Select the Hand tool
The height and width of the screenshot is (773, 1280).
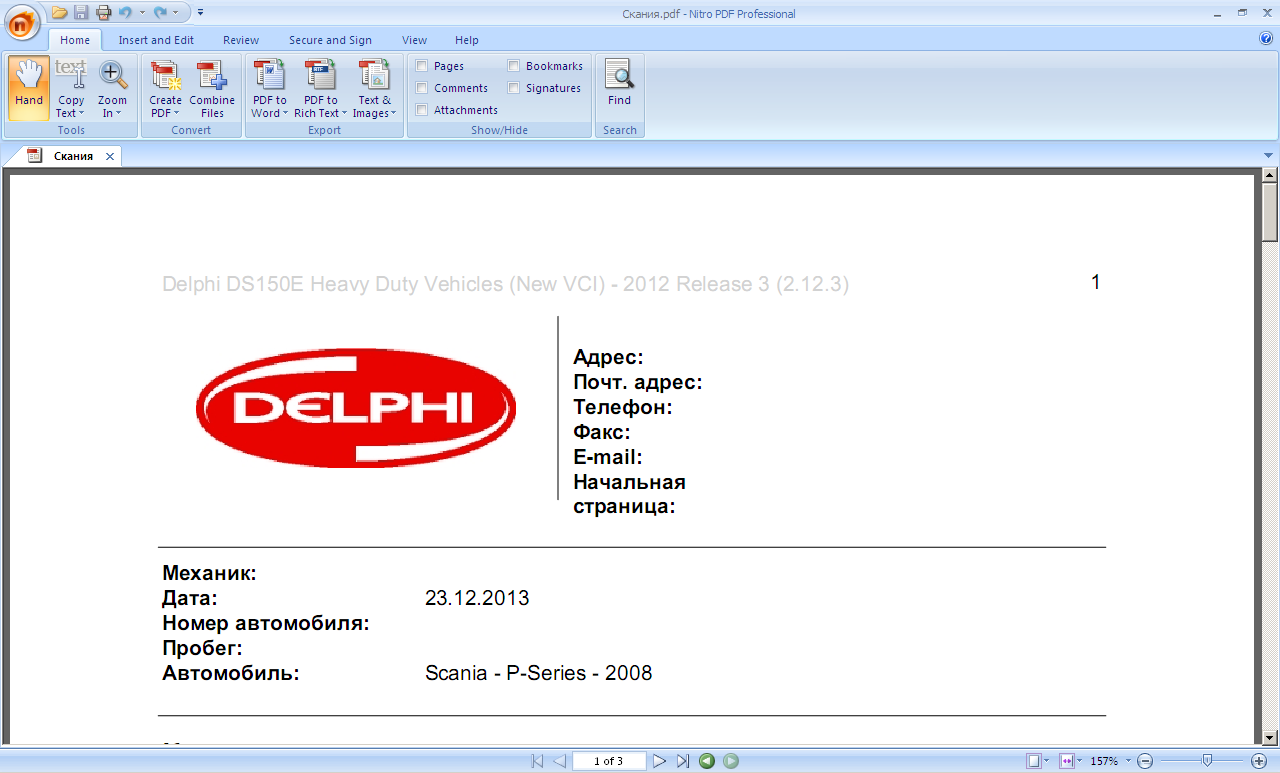click(29, 88)
